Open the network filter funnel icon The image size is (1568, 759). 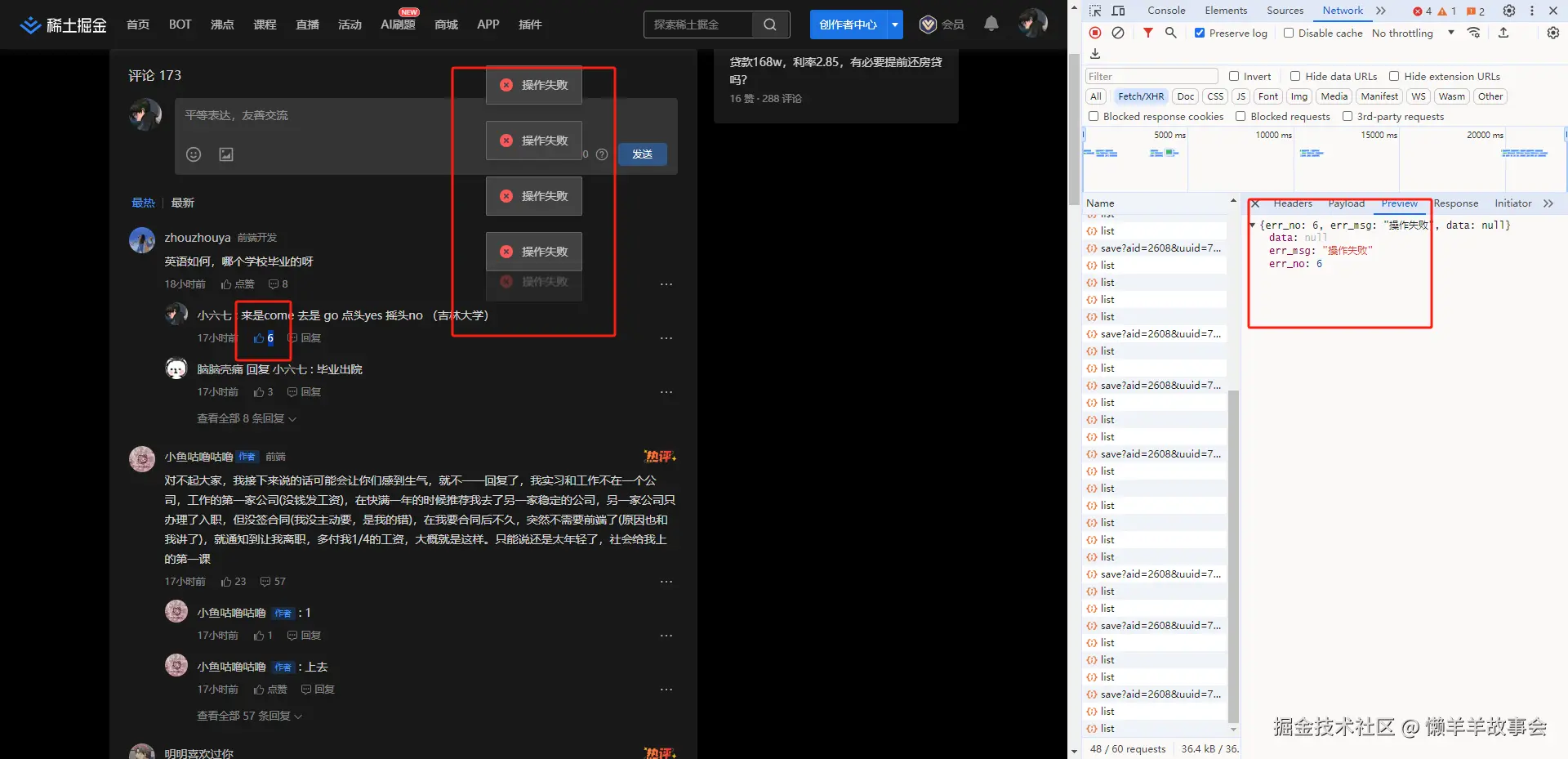pyautogui.click(x=1147, y=33)
